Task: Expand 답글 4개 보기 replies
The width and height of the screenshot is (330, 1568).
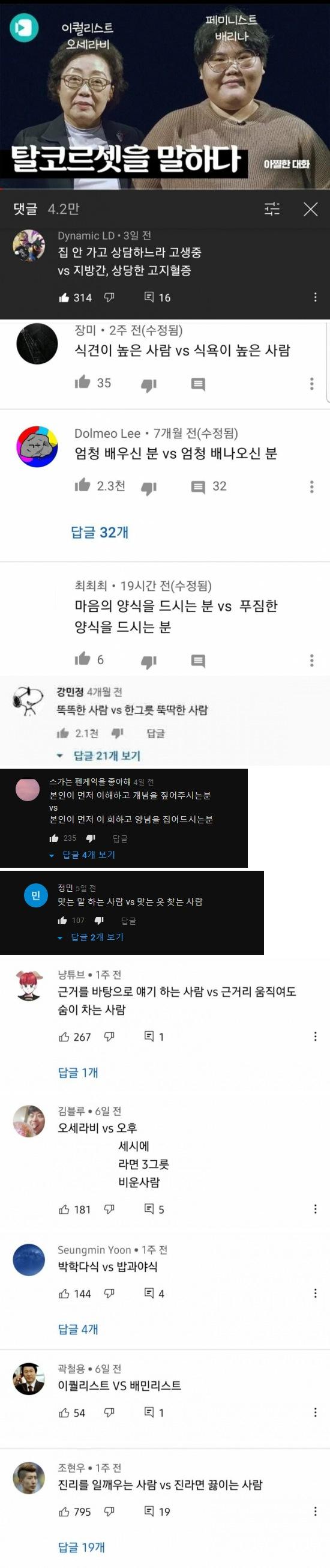Action: pos(89,855)
